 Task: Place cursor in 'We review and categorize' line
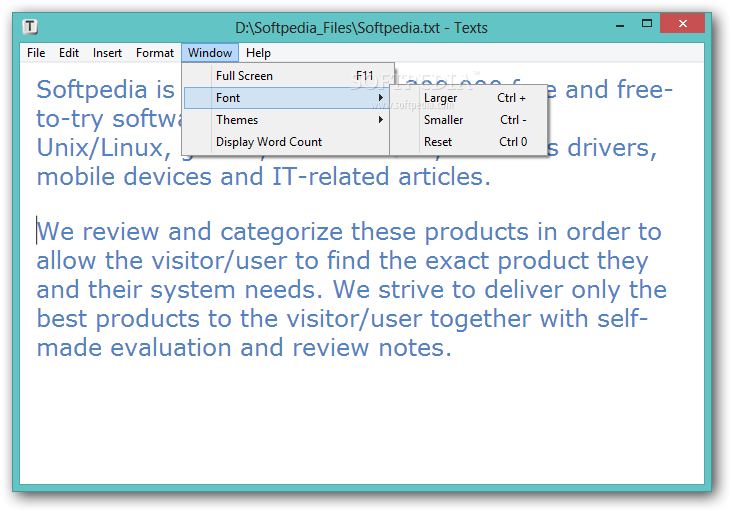pyautogui.click(x=349, y=232)
